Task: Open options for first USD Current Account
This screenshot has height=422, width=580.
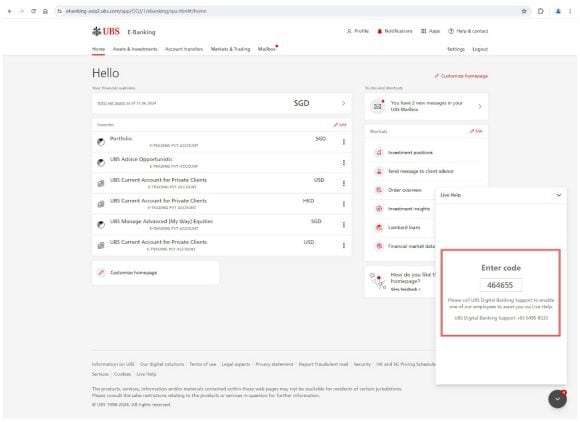Action: click(x=344, y=183)
